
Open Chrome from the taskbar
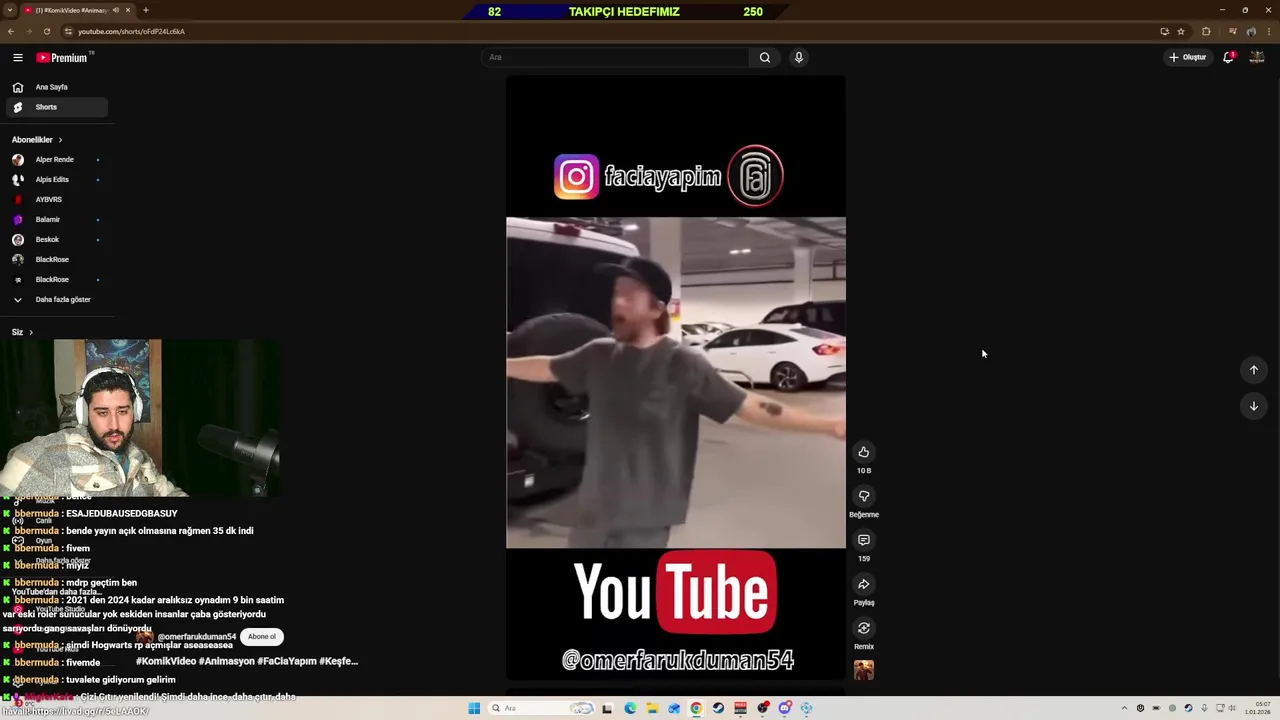[x=696, y=708]
